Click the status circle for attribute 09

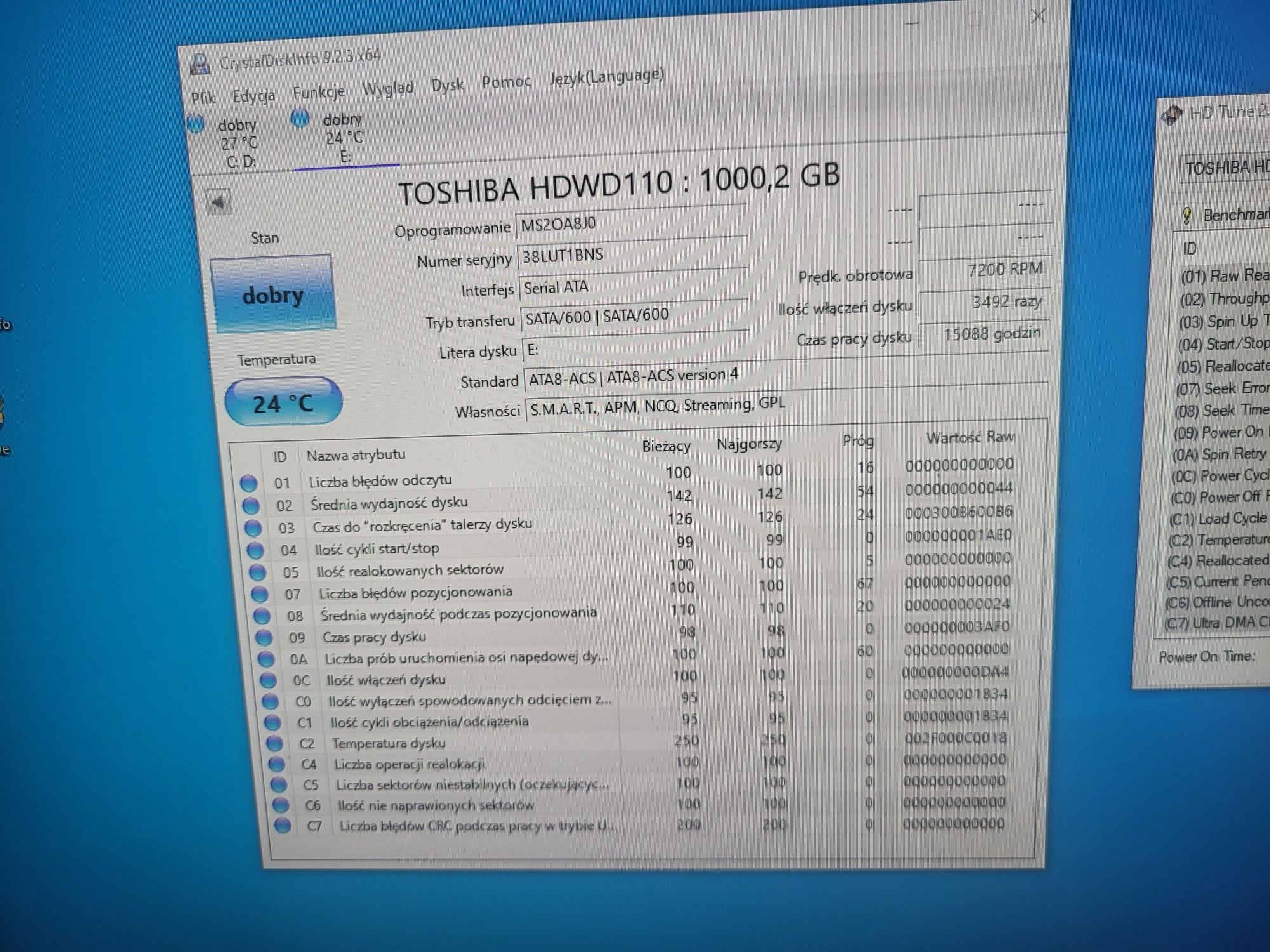(x=264, y=638)
